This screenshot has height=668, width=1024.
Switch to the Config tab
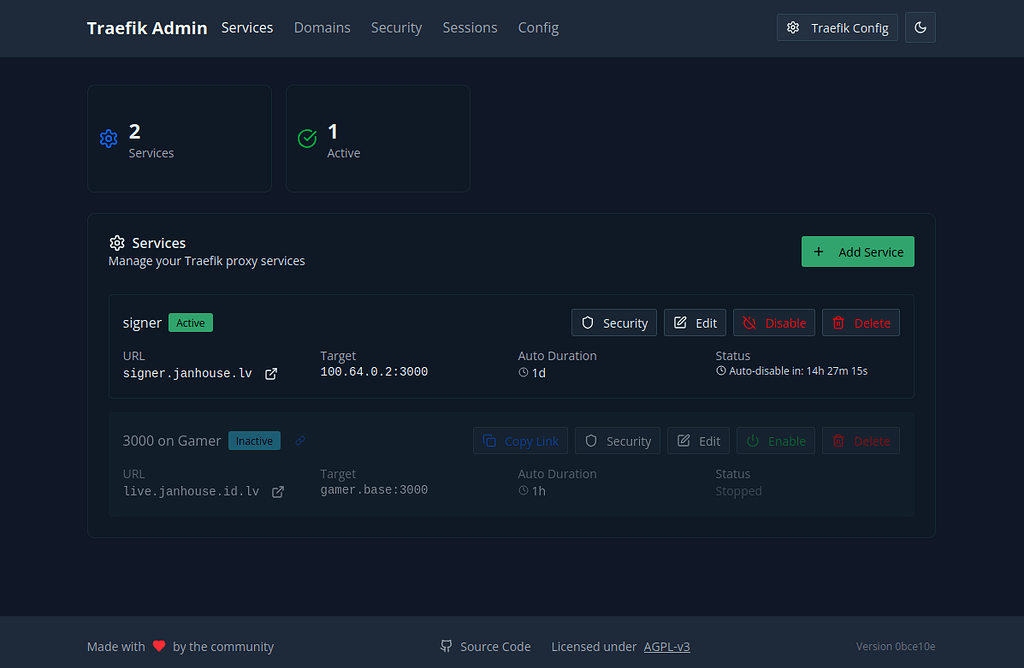[538, 27]
